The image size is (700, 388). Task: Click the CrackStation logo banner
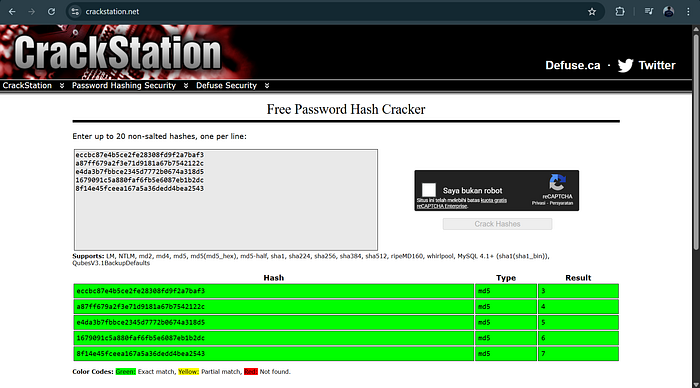tap(118, 53)
